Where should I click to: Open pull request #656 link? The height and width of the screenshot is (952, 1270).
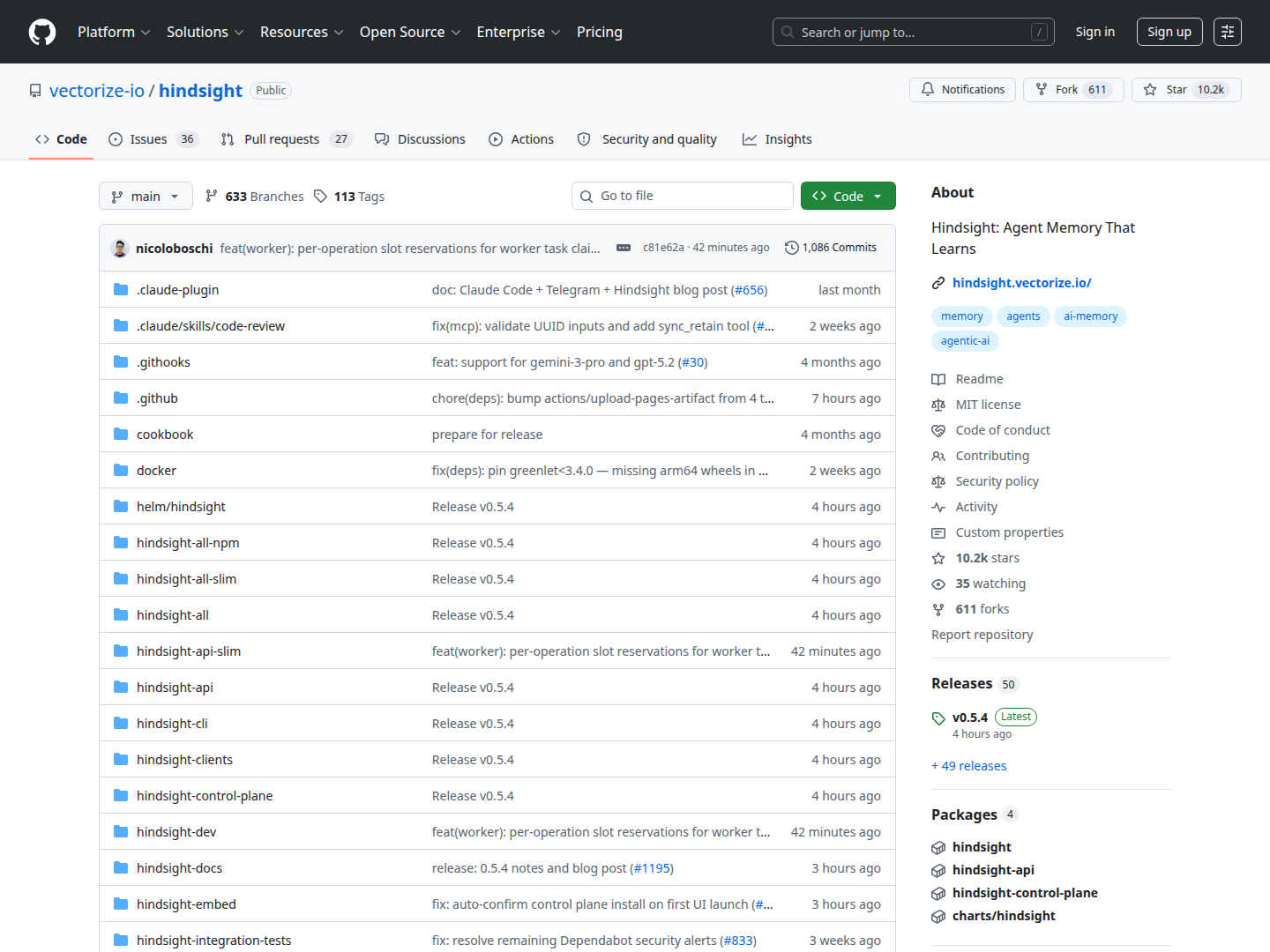[x=750, y=290]
